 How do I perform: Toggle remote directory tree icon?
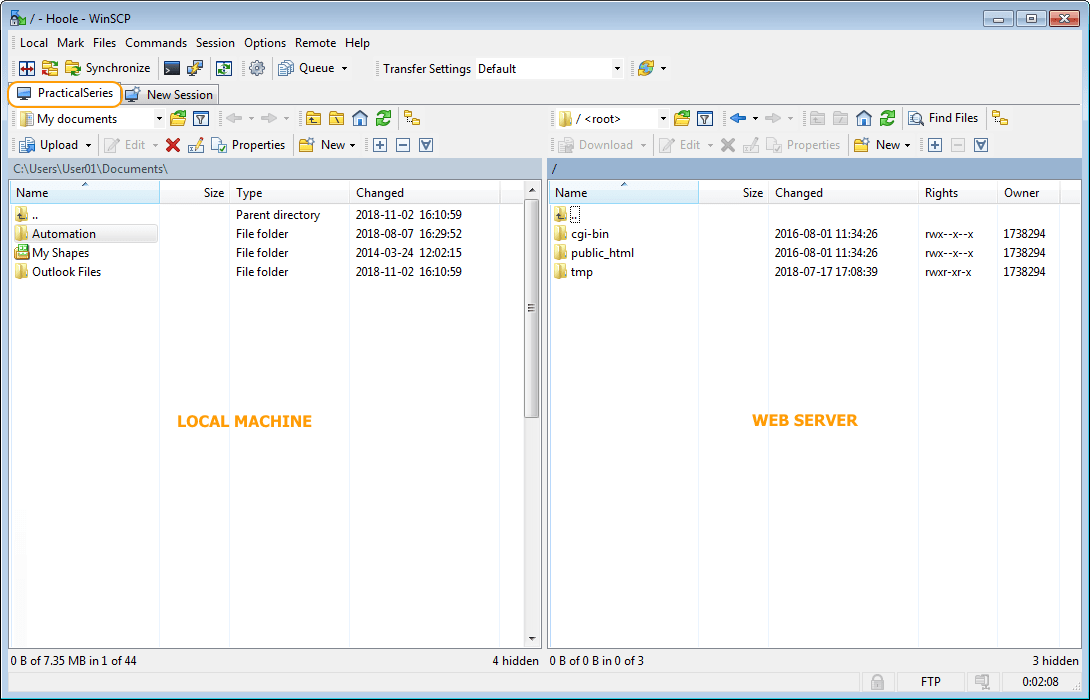[1000, 119]
